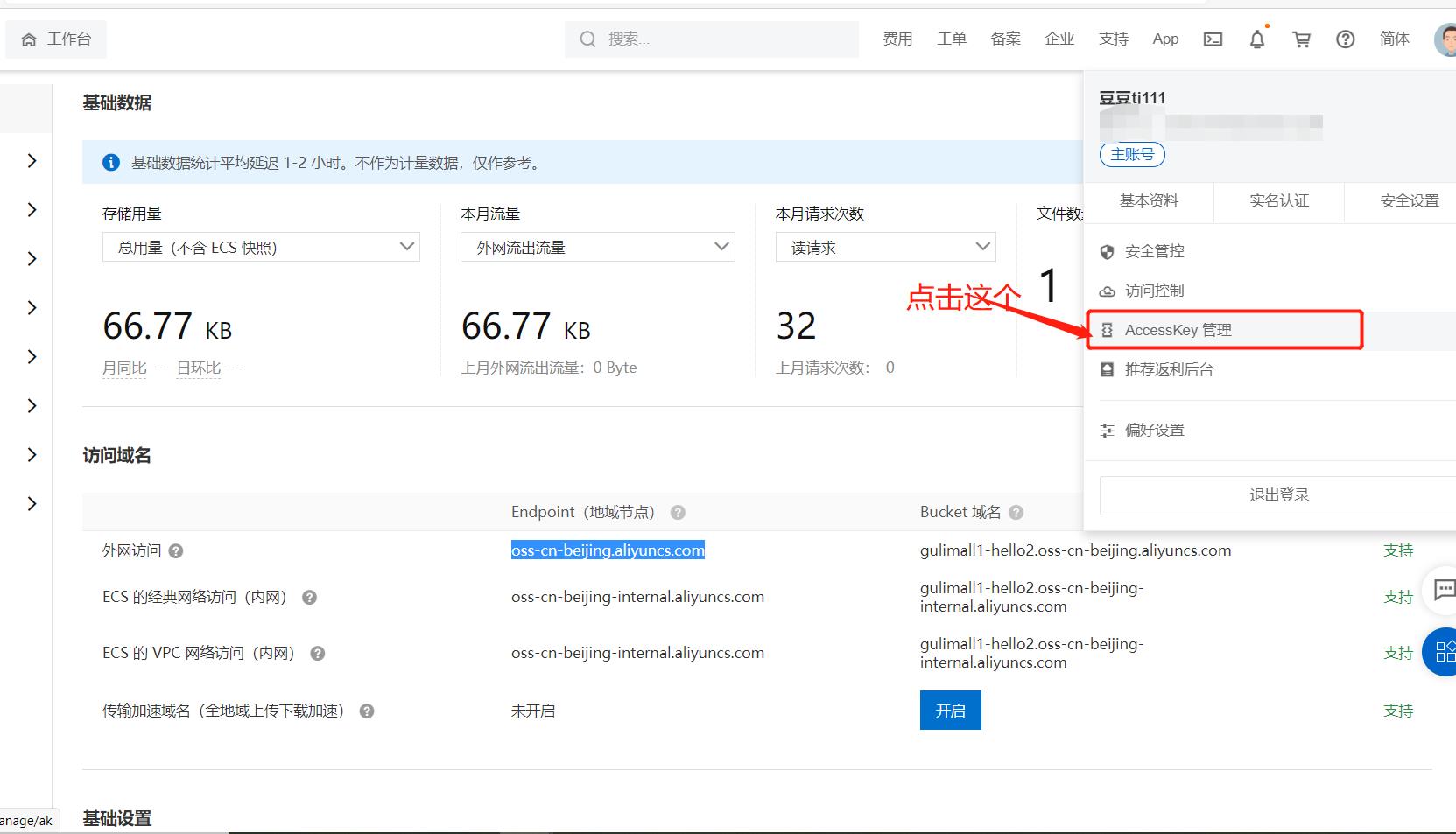Image resolution: width=1456 pixels, height=834 pixels.
Task: Click help icon next to ECS 的经典网络访问
Action: (309, 598)
